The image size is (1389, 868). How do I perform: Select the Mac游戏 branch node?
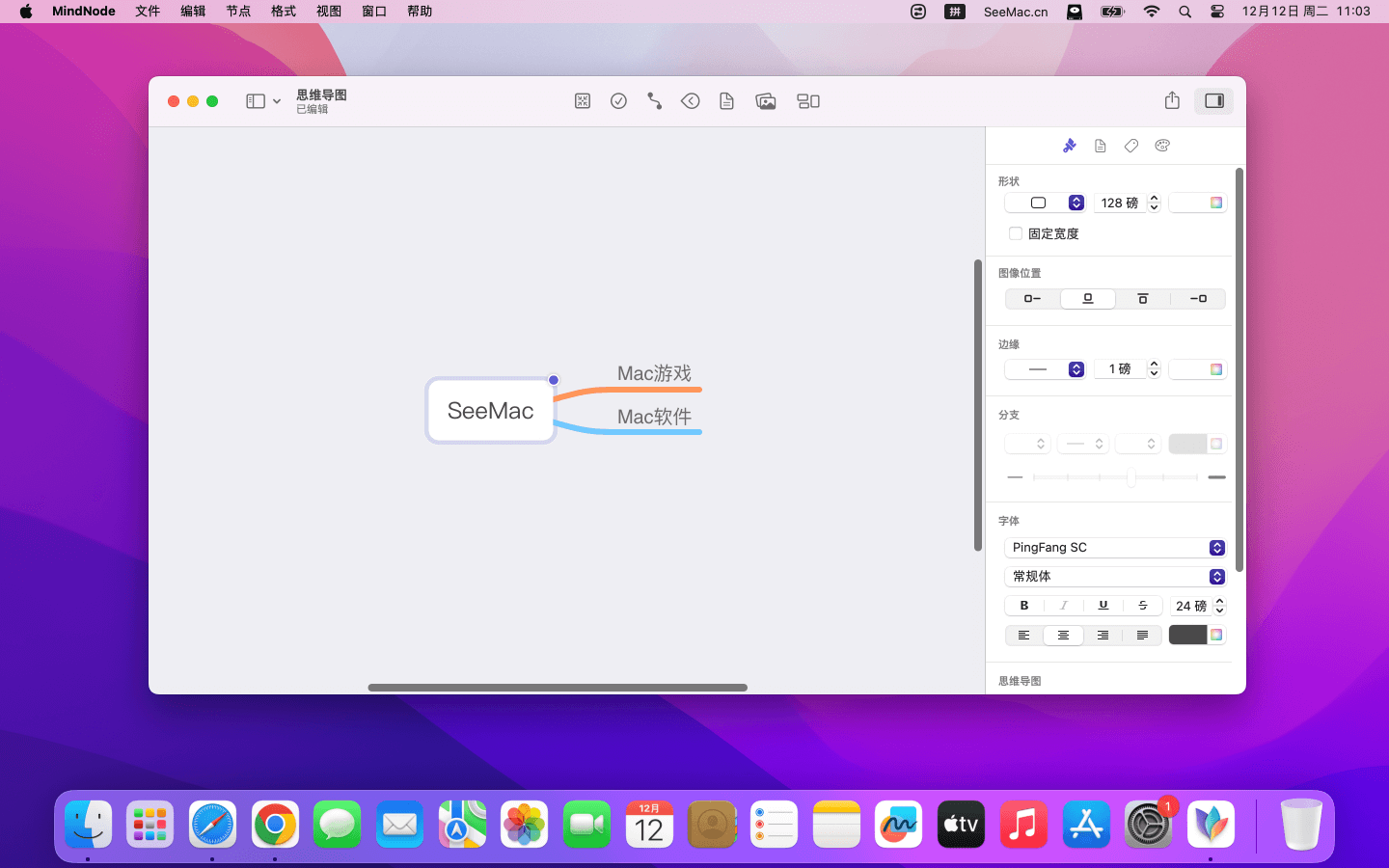point(654,374)
